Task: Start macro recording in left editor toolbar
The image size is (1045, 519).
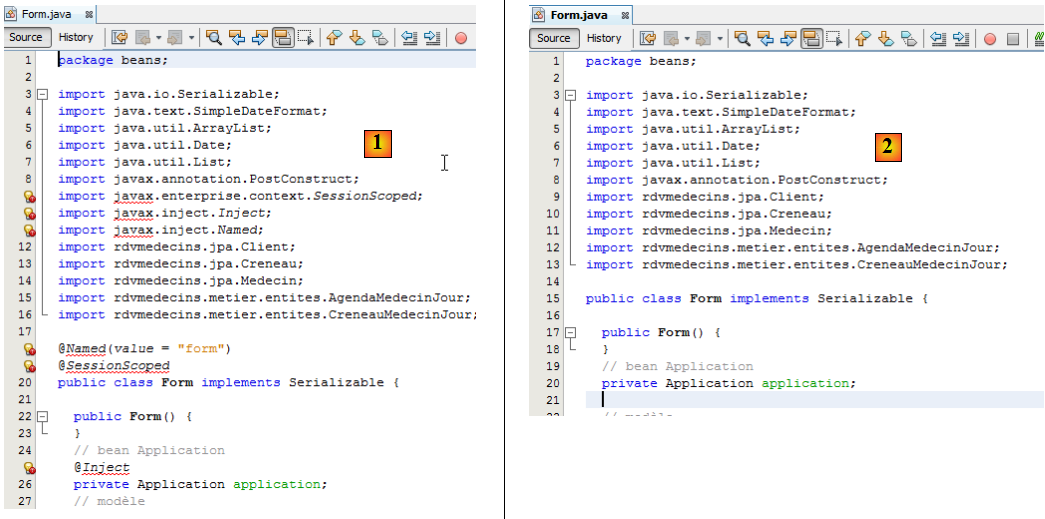Action: tap(461, 38)
